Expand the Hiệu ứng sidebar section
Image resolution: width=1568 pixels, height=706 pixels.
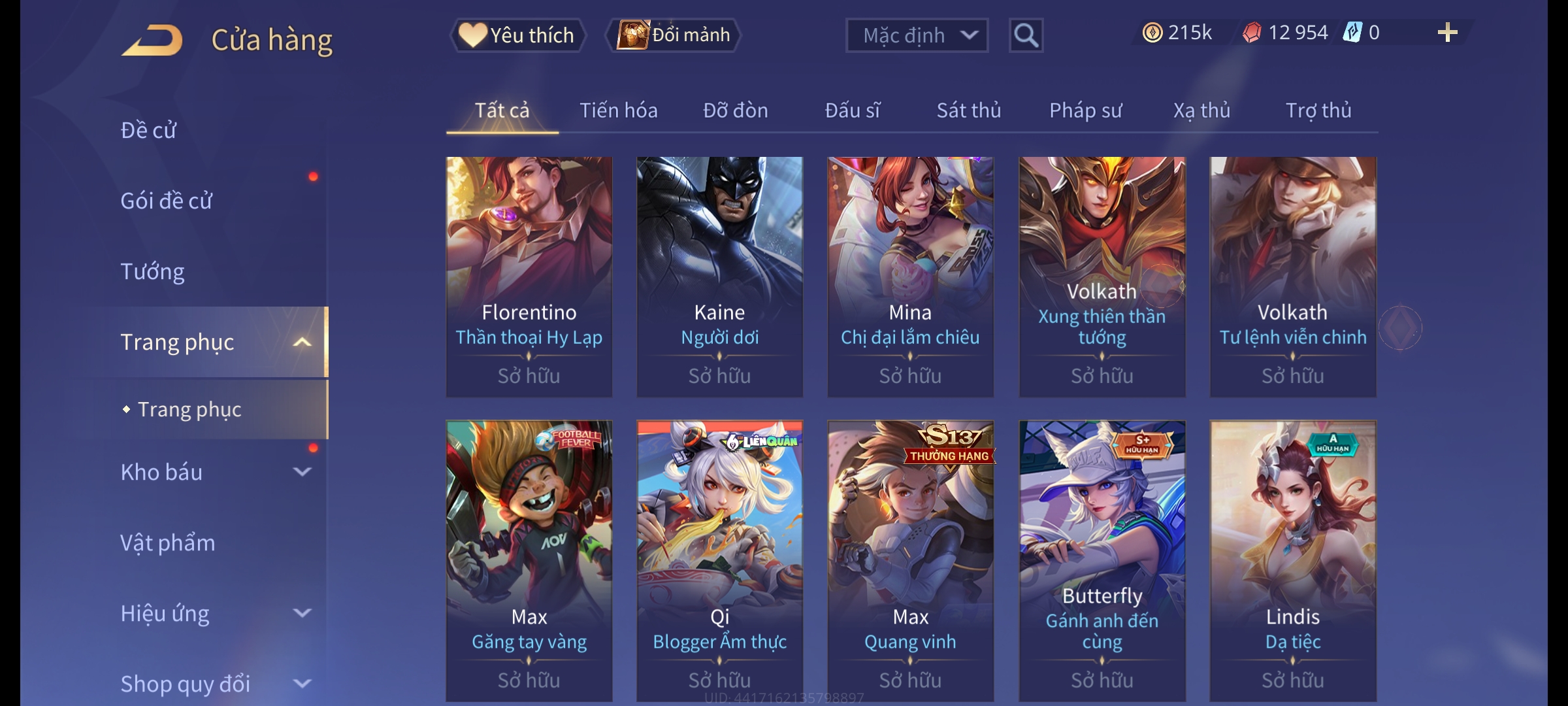[x=302, y=613]
